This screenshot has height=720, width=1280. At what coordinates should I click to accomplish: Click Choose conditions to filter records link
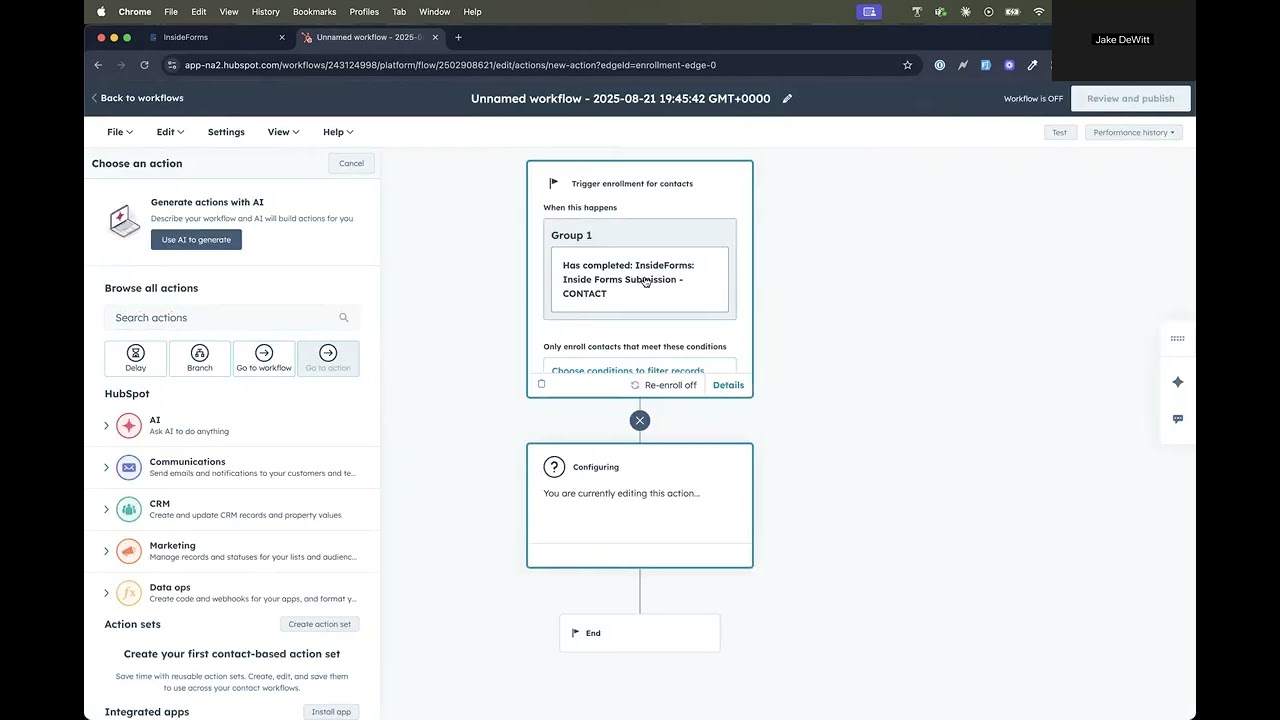click(x=628, y=371)
